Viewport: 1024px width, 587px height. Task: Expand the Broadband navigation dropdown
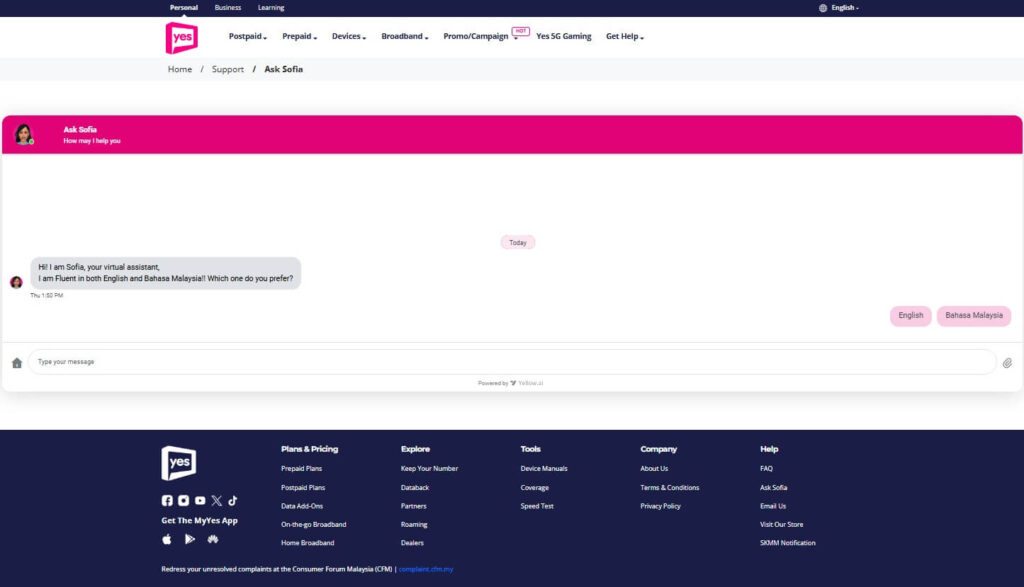pos(404,37)
